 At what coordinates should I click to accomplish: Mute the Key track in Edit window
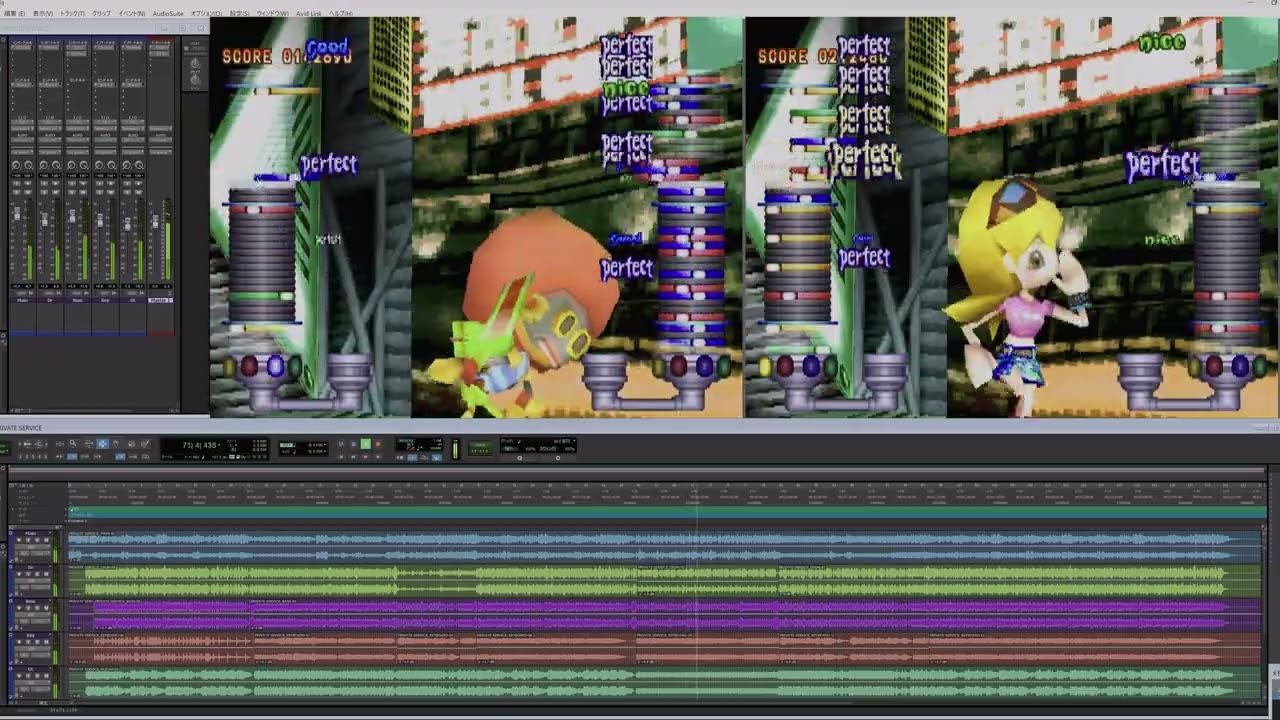pyautogui.click(x=44, y=642)
